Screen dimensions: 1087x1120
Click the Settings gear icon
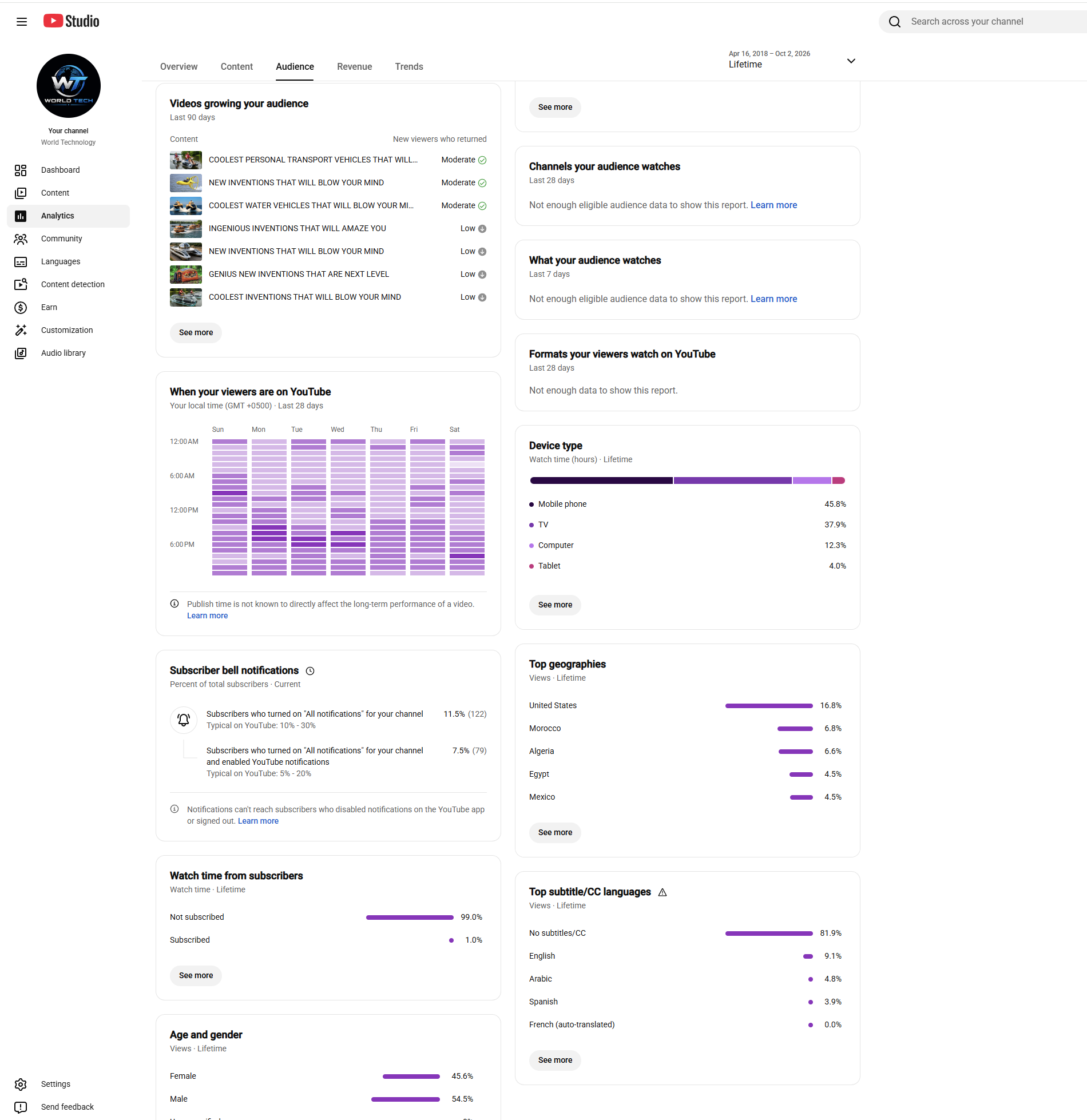point(21,1084)
